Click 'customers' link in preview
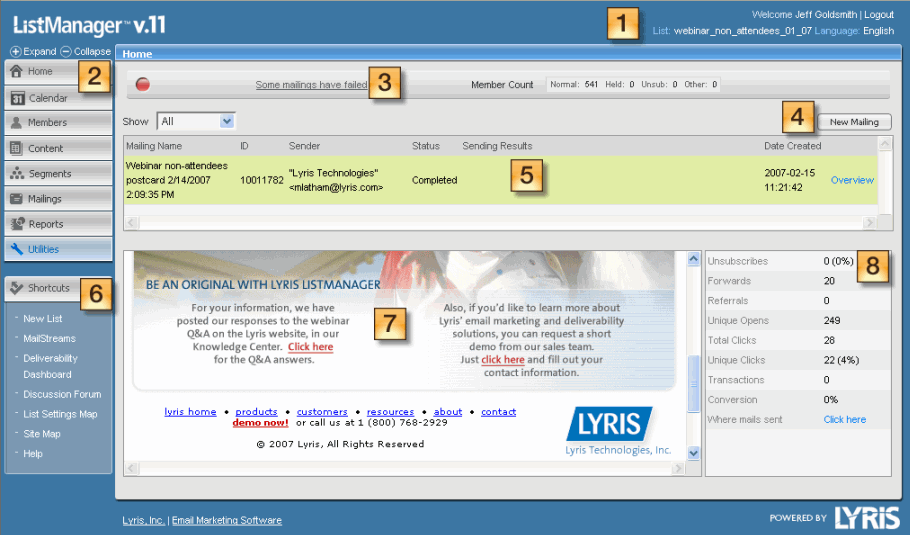The image size is (910, 535). point(322,411)
